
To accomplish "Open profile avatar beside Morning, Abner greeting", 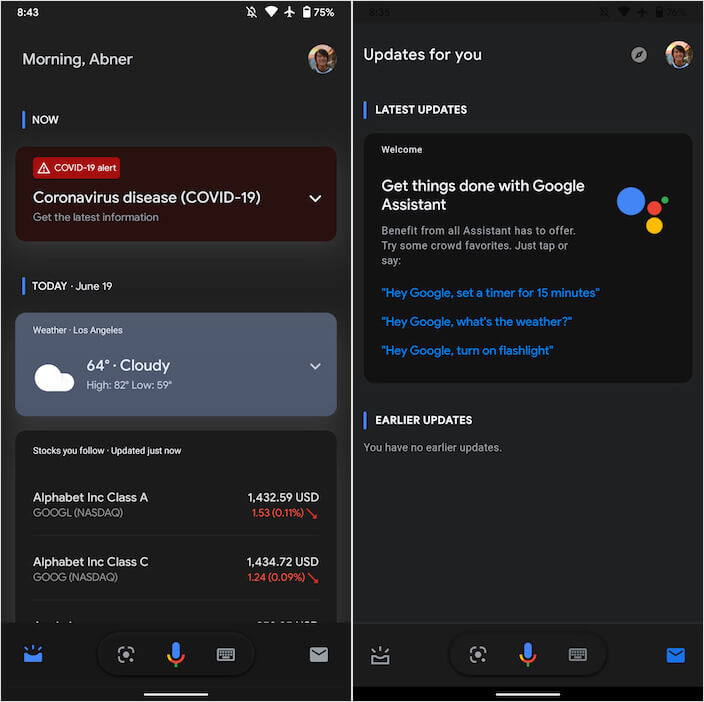I will point(322,59).
